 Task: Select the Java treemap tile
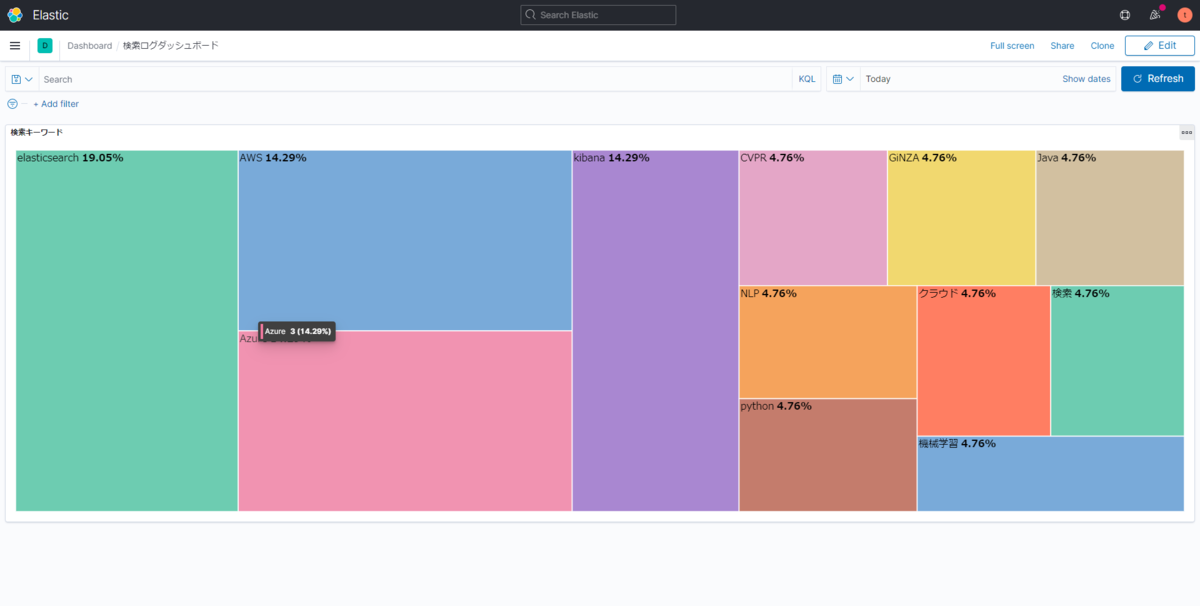[x=1110, y=218]
